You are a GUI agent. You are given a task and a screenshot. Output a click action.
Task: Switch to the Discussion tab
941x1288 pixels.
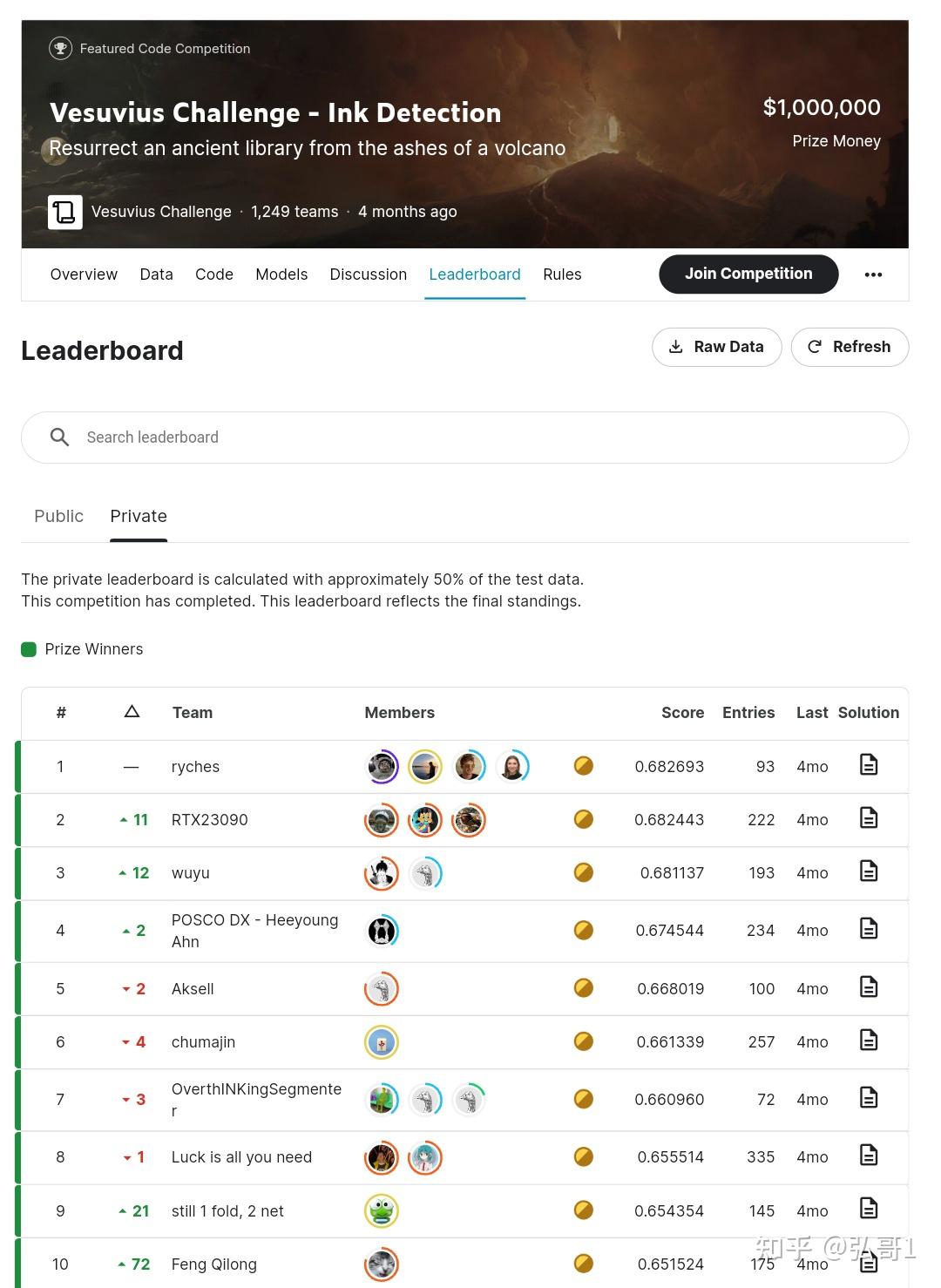(369, 274)
